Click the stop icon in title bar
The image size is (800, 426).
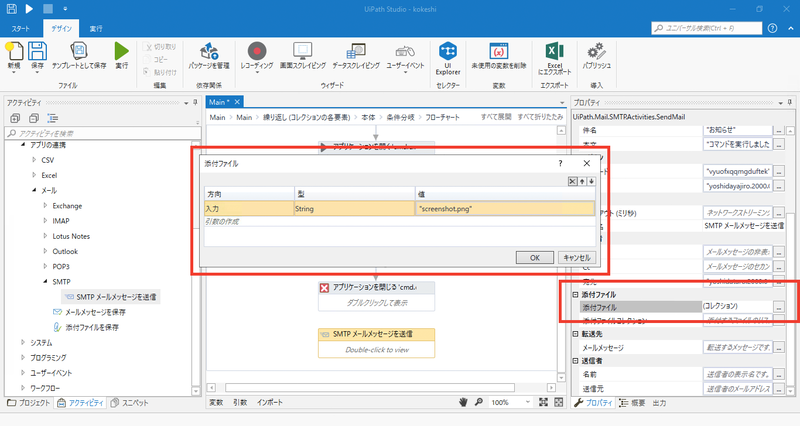point(47,9)
